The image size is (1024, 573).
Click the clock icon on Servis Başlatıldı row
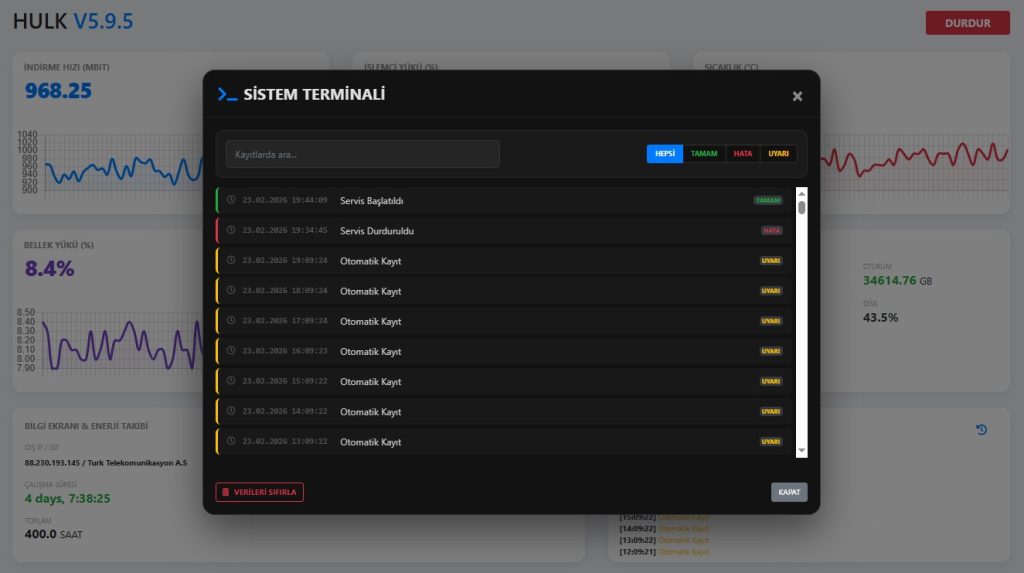pyautogui.click(x=231, y=200)
